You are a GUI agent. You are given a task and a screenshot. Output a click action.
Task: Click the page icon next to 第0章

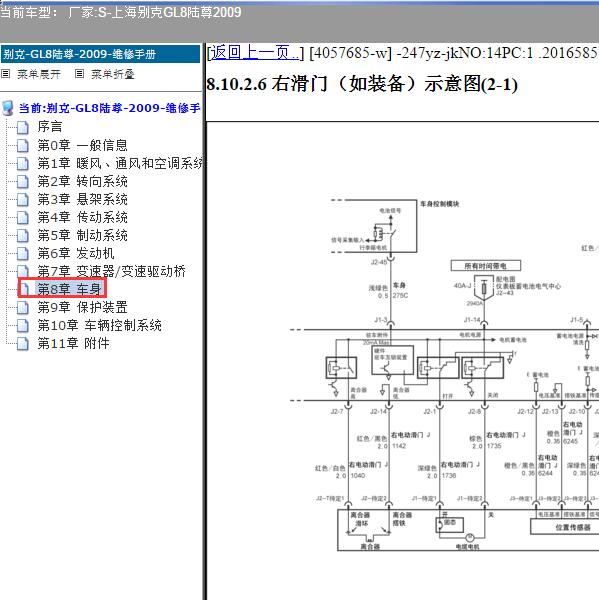click(23, 145)
